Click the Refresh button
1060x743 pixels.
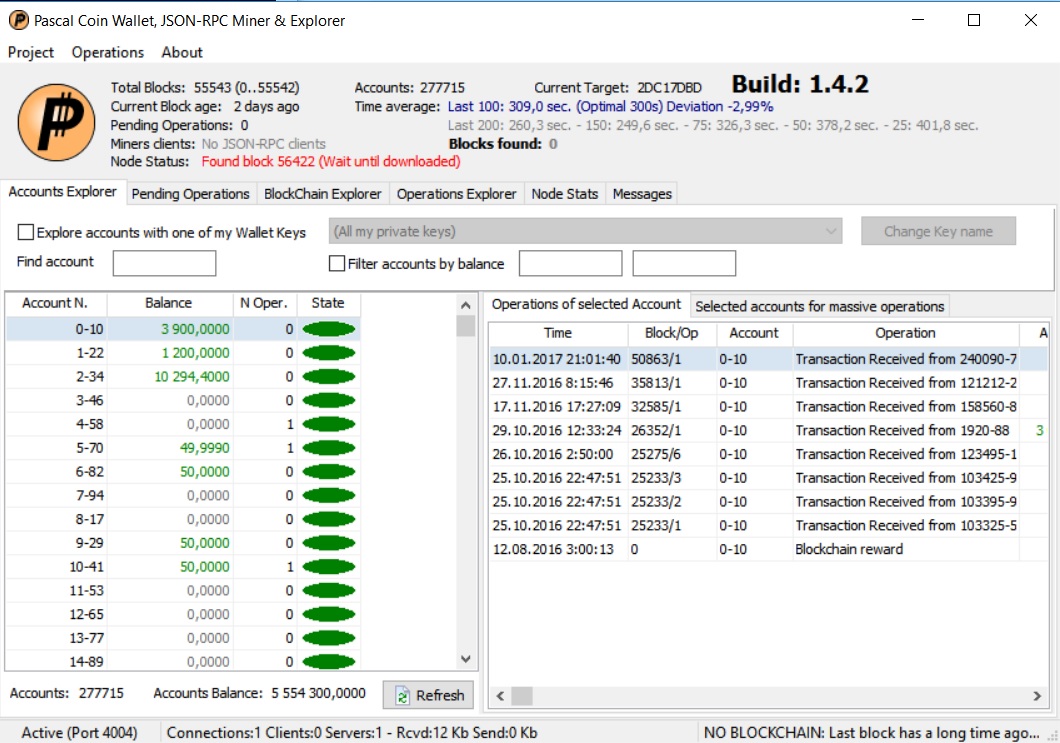(429, 695)
